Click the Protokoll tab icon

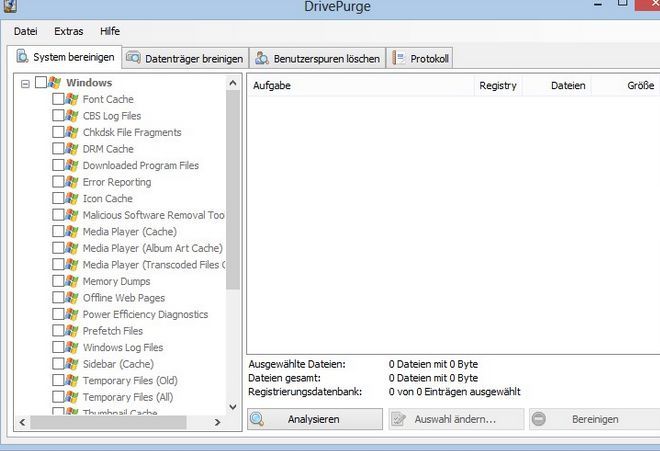tap(398, 58)
